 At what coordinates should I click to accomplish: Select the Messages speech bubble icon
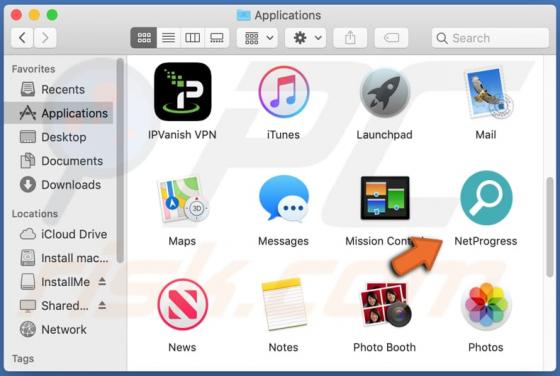click(x=284, y=199)
